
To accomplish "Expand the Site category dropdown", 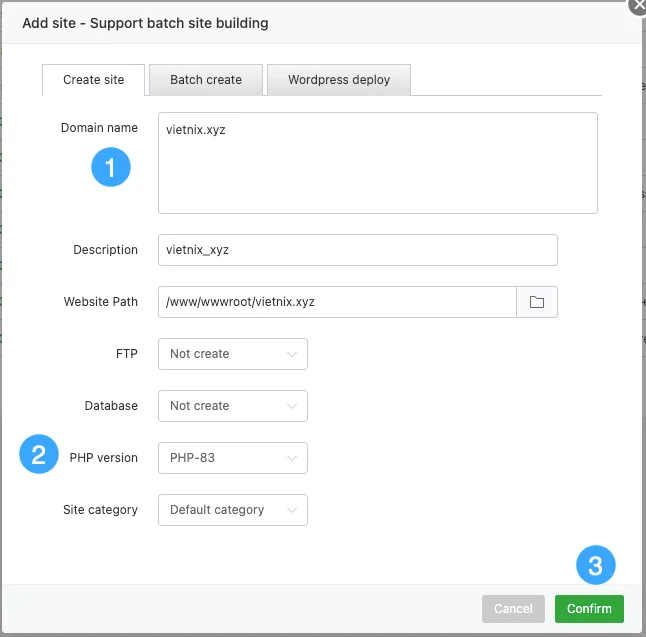I will (232, 510).
